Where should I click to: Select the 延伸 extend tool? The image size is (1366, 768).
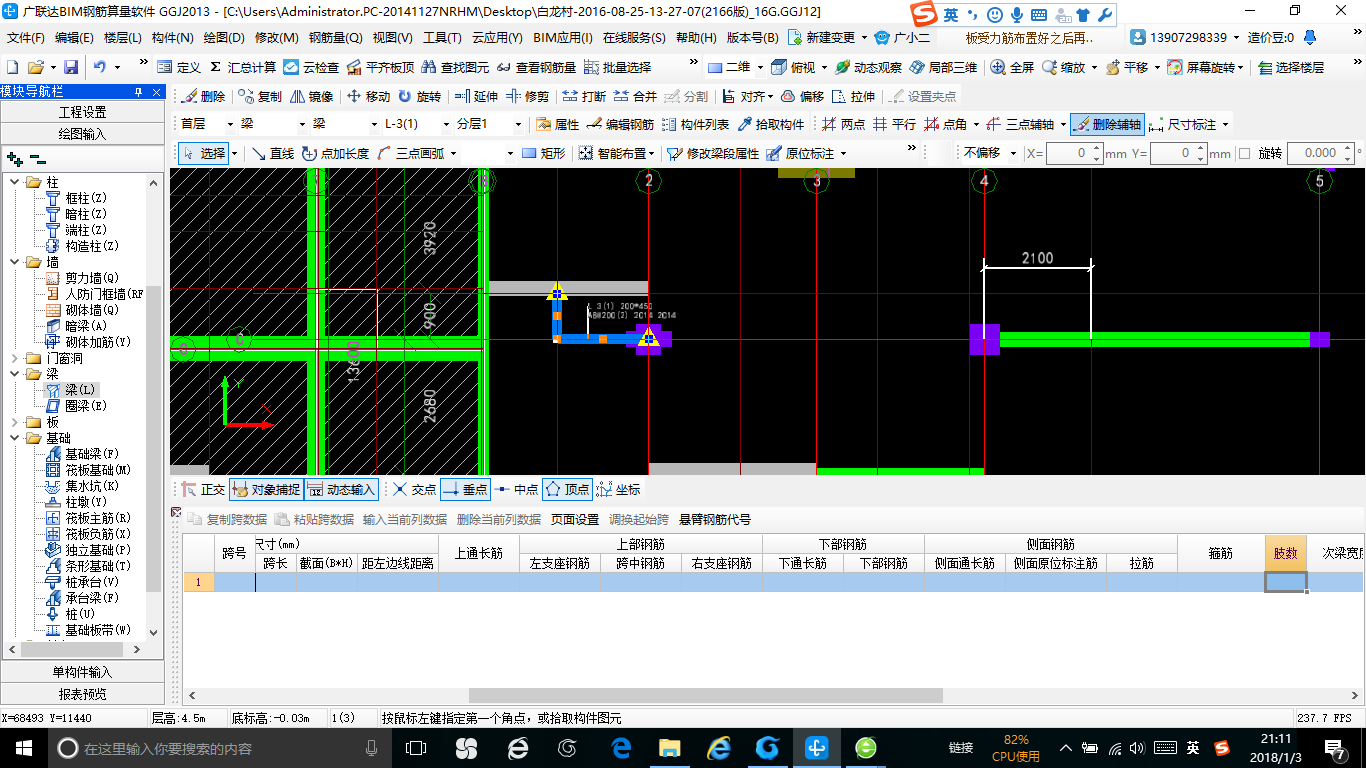pyautogui.click(x=476, y=96)
